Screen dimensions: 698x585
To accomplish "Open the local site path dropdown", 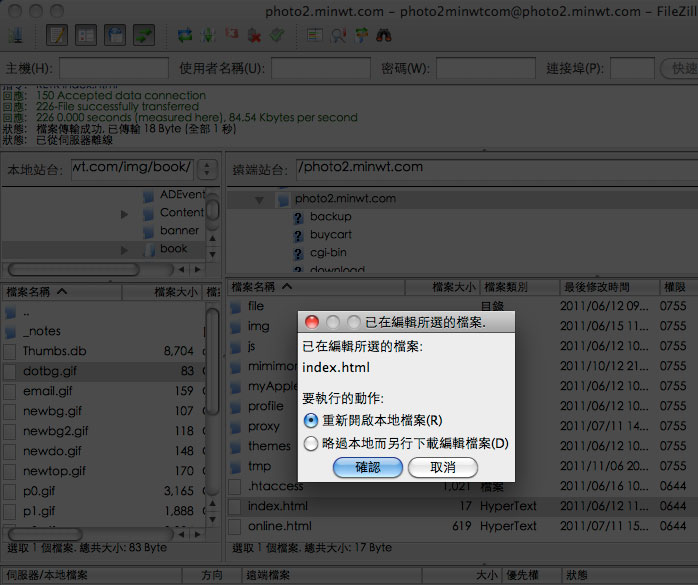I will (x=207, y=169).
